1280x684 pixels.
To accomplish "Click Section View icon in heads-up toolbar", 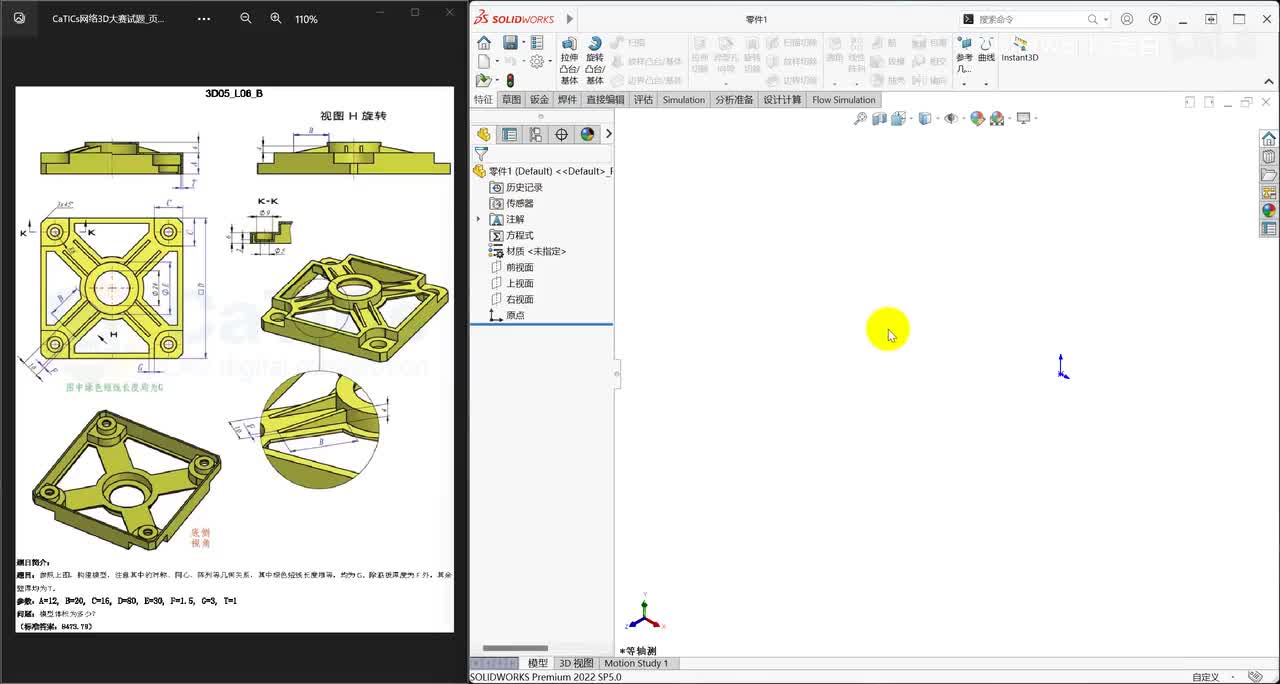I will pyautogui.click(x=879, y=118).
